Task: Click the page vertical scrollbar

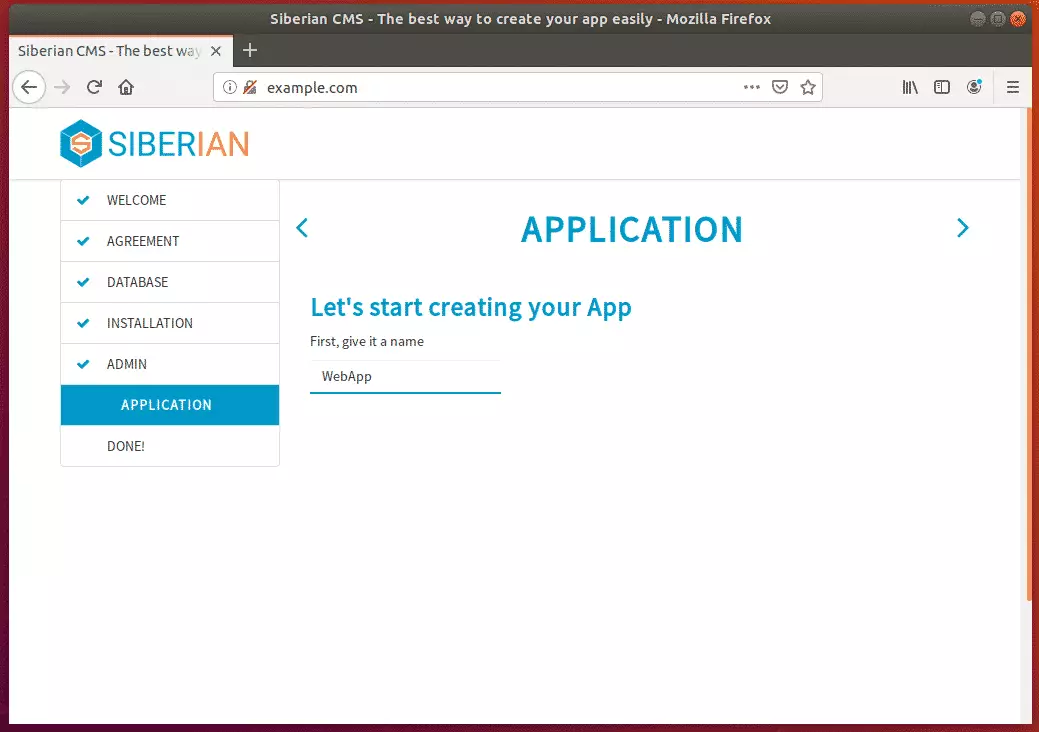Action: (1028, 354)
